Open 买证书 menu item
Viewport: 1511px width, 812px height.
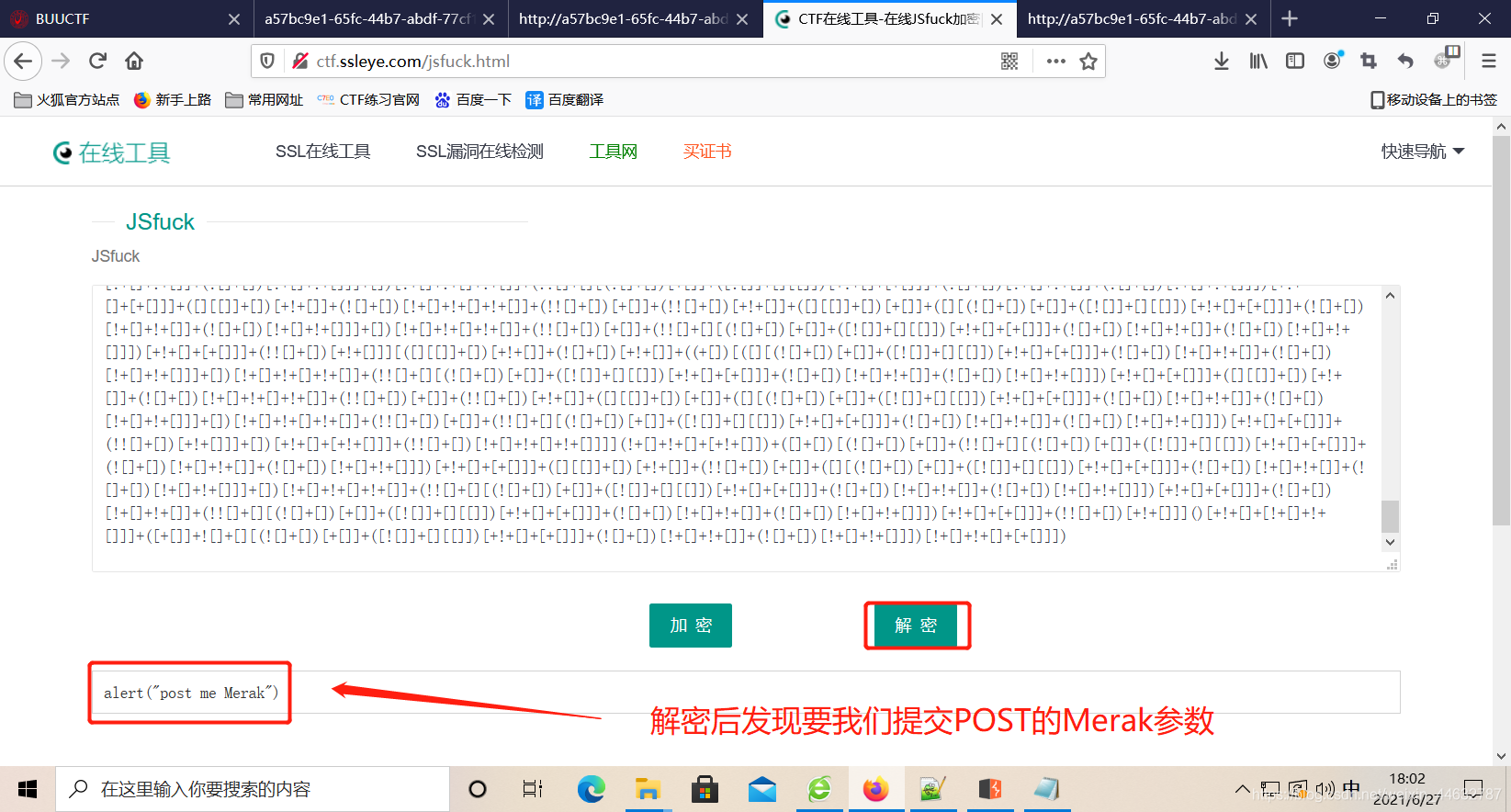click(707, 152)
